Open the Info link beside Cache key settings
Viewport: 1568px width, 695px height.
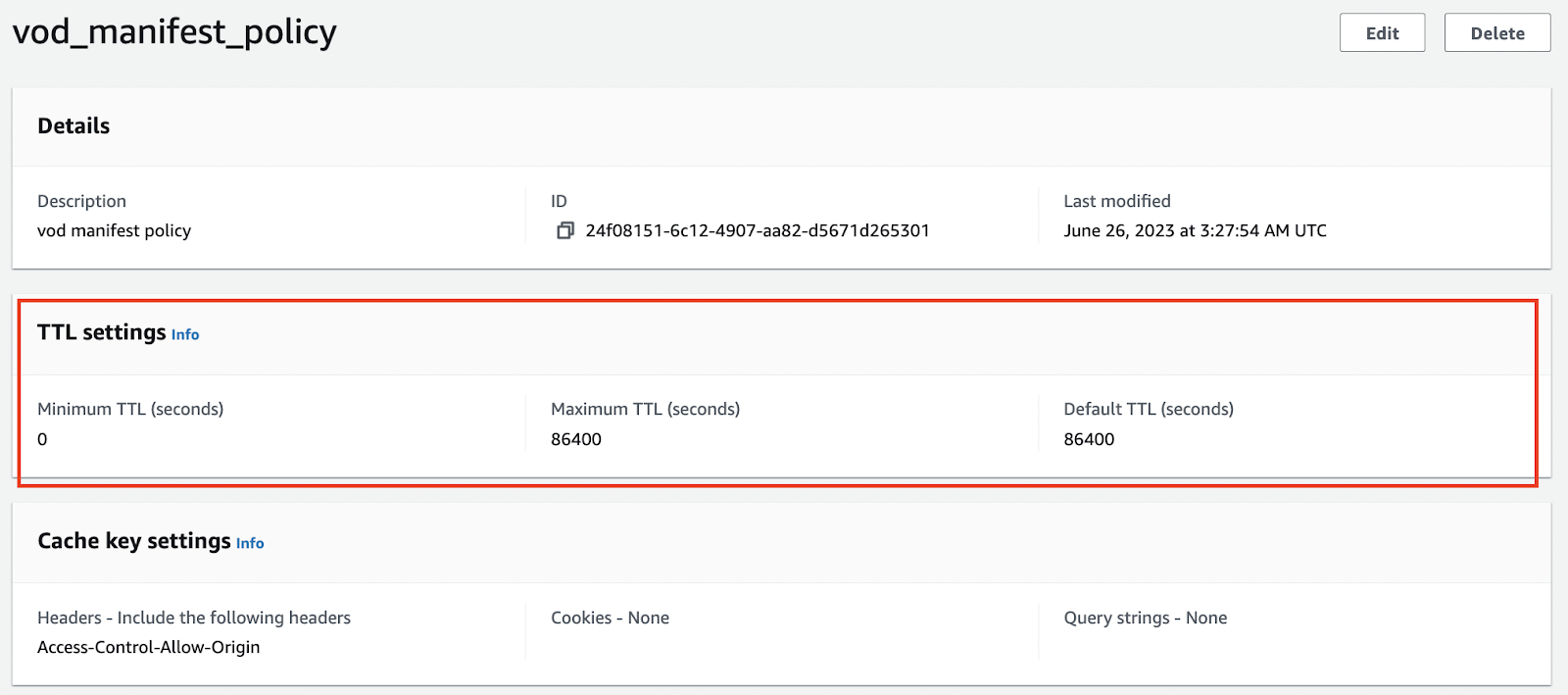[x=250, y=544]
